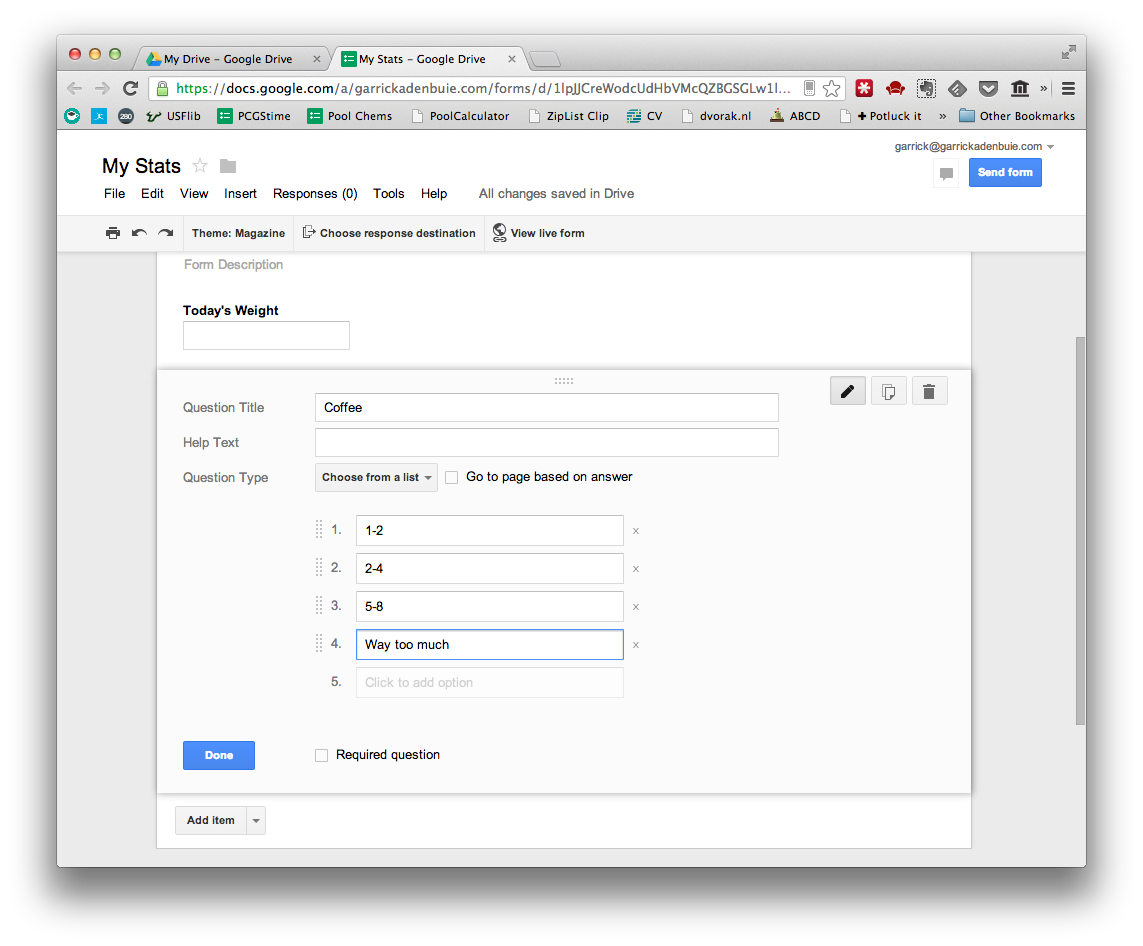Screen dimensions: 1143x946
Task: Click the Way too much option field
Action: pos(489,645)
